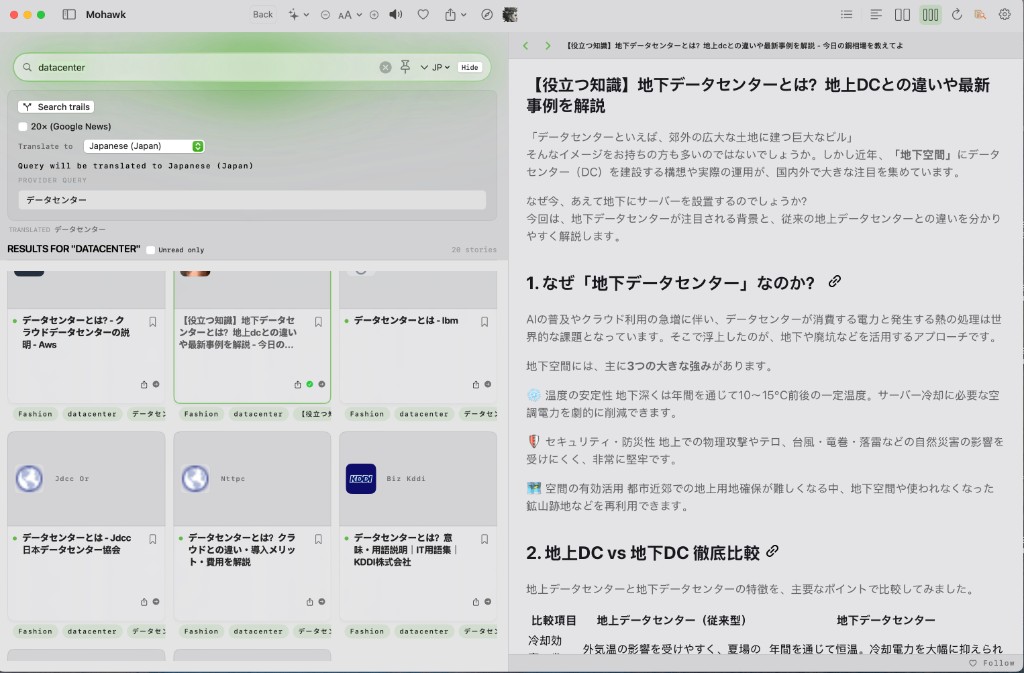Favorite the article with heart icon
This screenshot has height=673, width=1024.
(423, 14)
